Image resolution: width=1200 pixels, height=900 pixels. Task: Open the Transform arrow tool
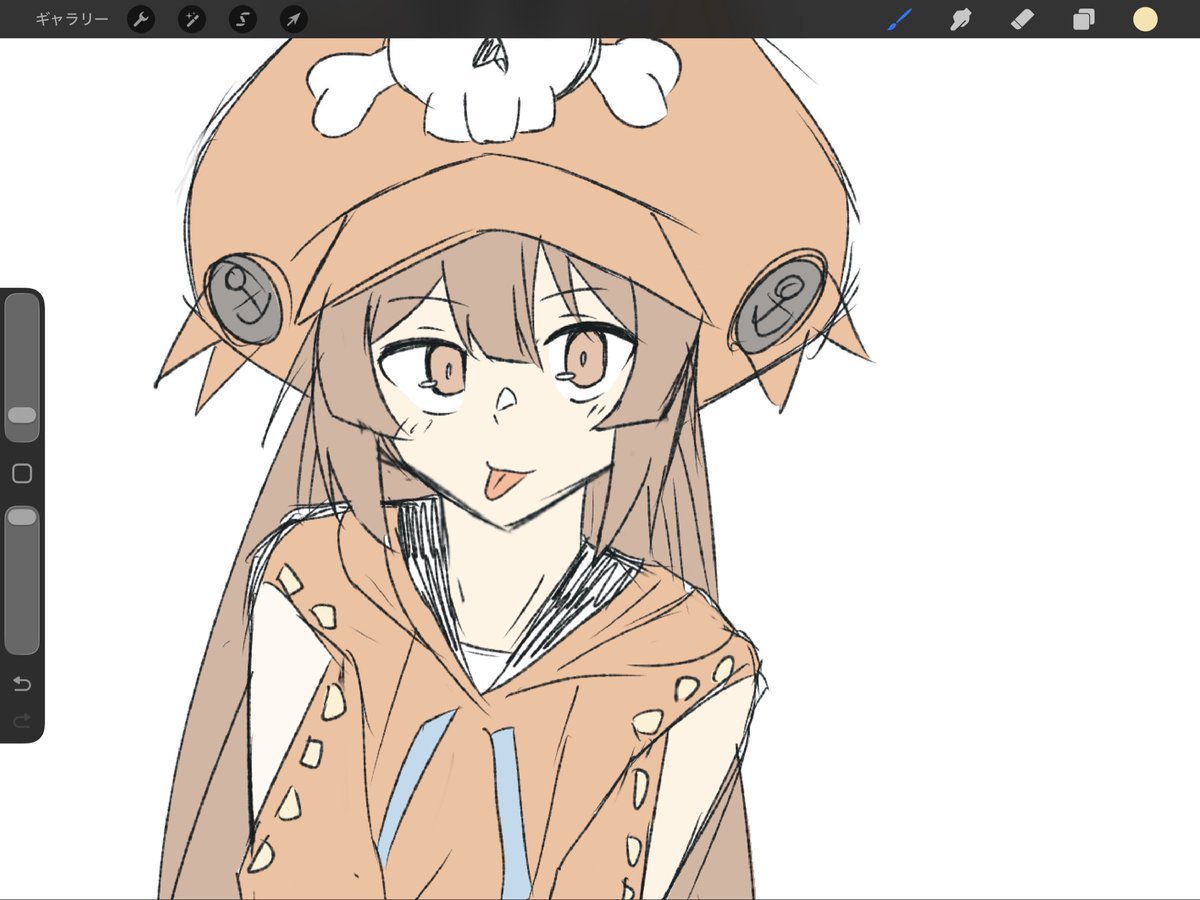[x=292, y=19]
